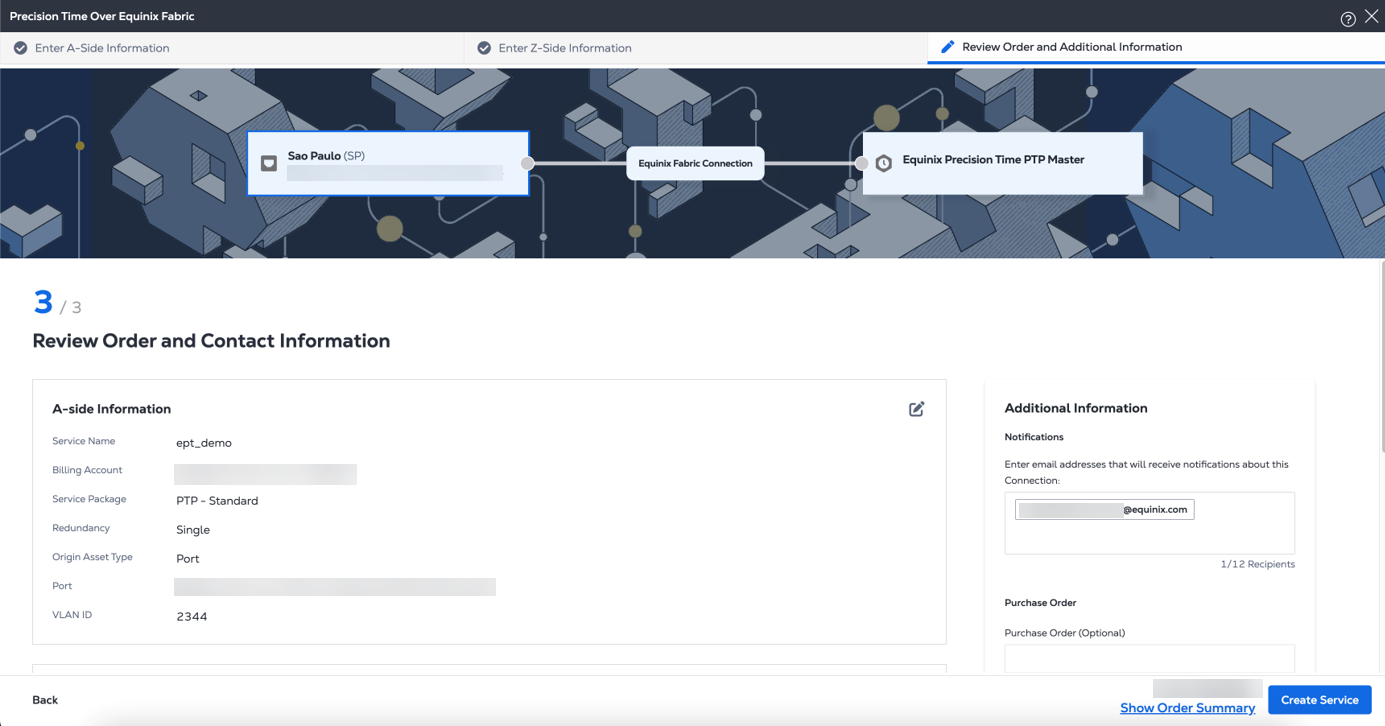Click the pencil icon on Review Order tab

pyautogui.click(x=947, y=47)
